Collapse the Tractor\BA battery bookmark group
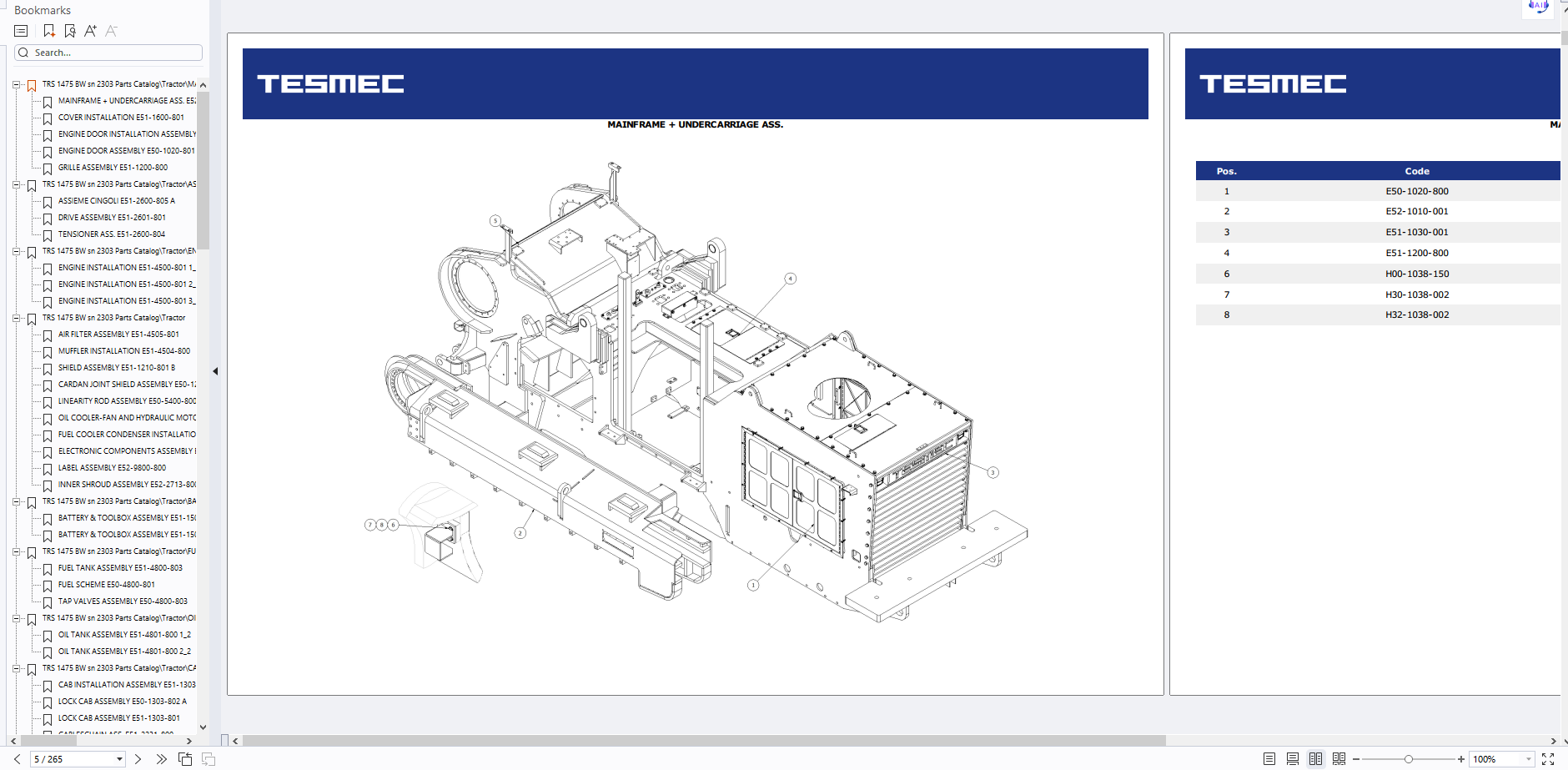The height and width of the screenshot is (770, 1568). tap(16, 501)
